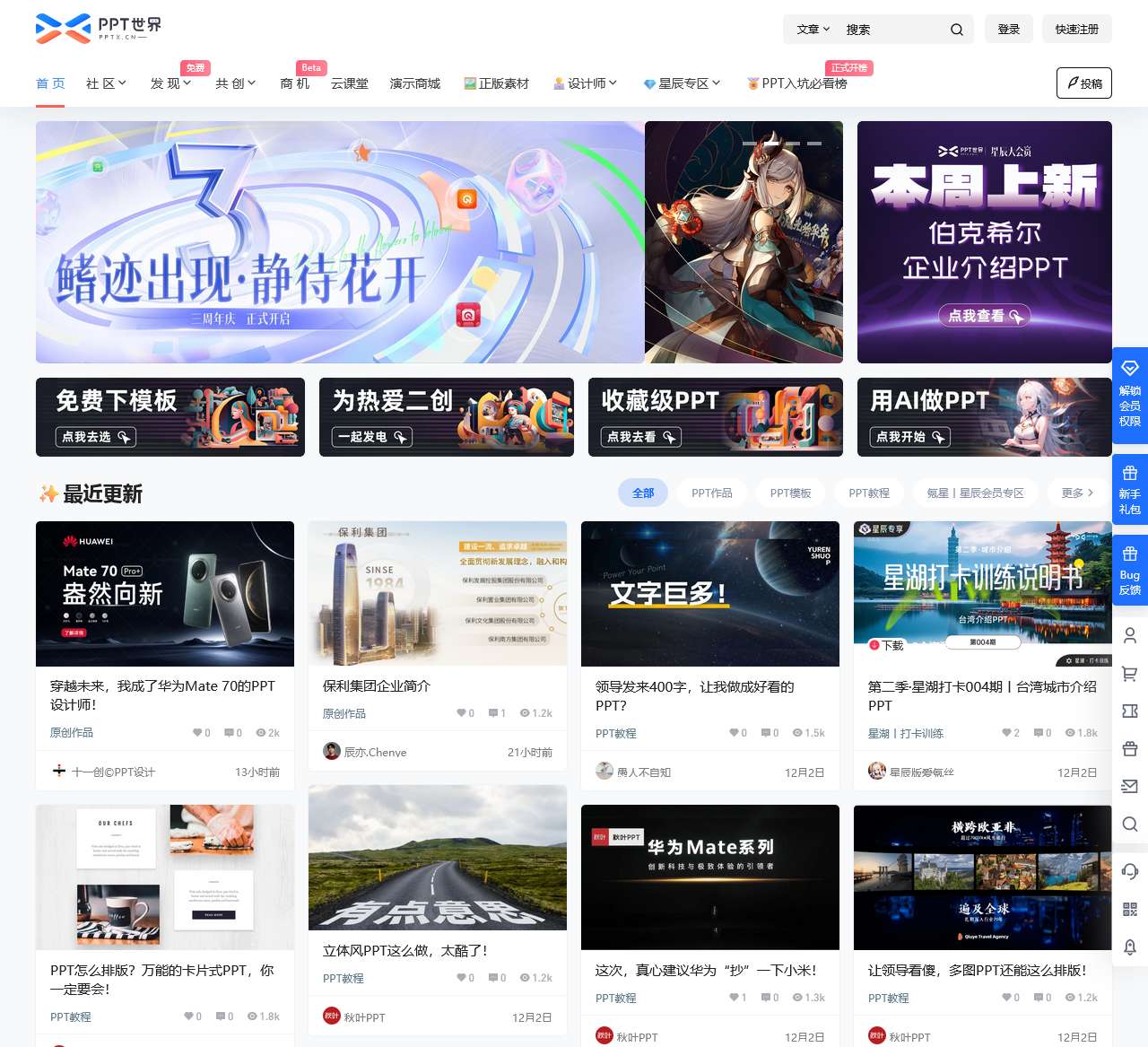Open the 有点意思 road card thumbnail
Viewport: 1148px width, 1047px height.
pos(438,858)
